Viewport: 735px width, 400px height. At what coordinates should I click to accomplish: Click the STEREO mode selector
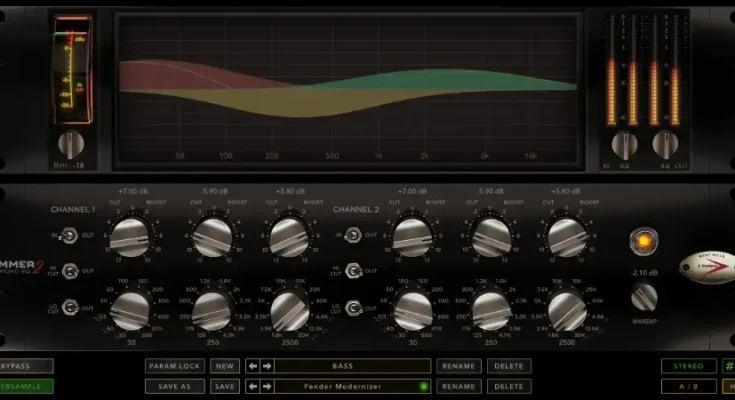pos(689,367)
